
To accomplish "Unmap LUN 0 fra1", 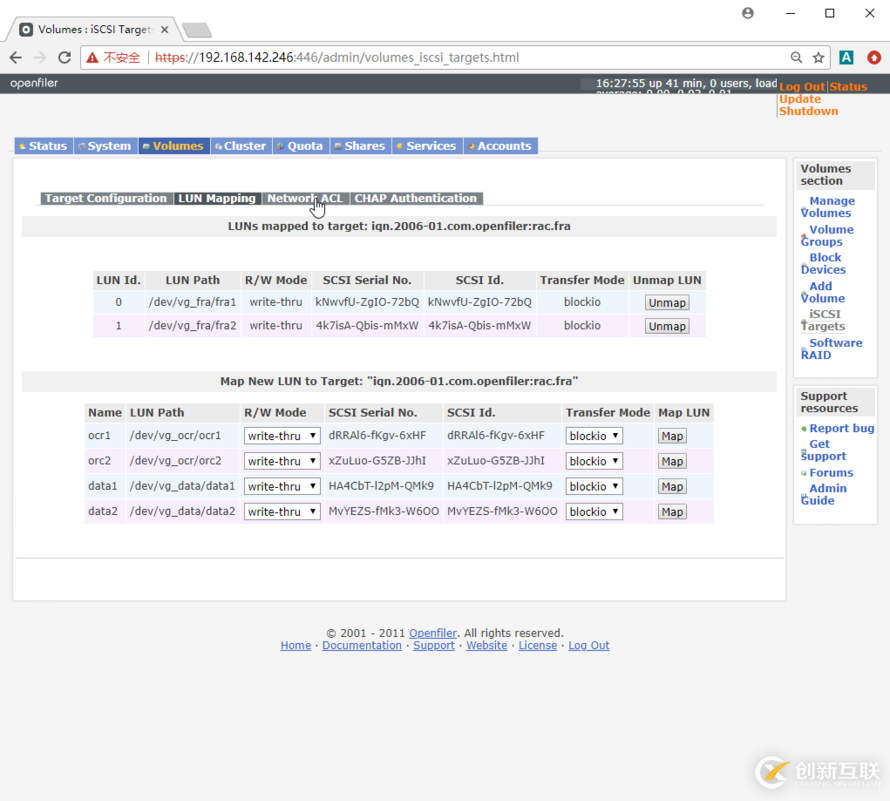I will (666, 302).
